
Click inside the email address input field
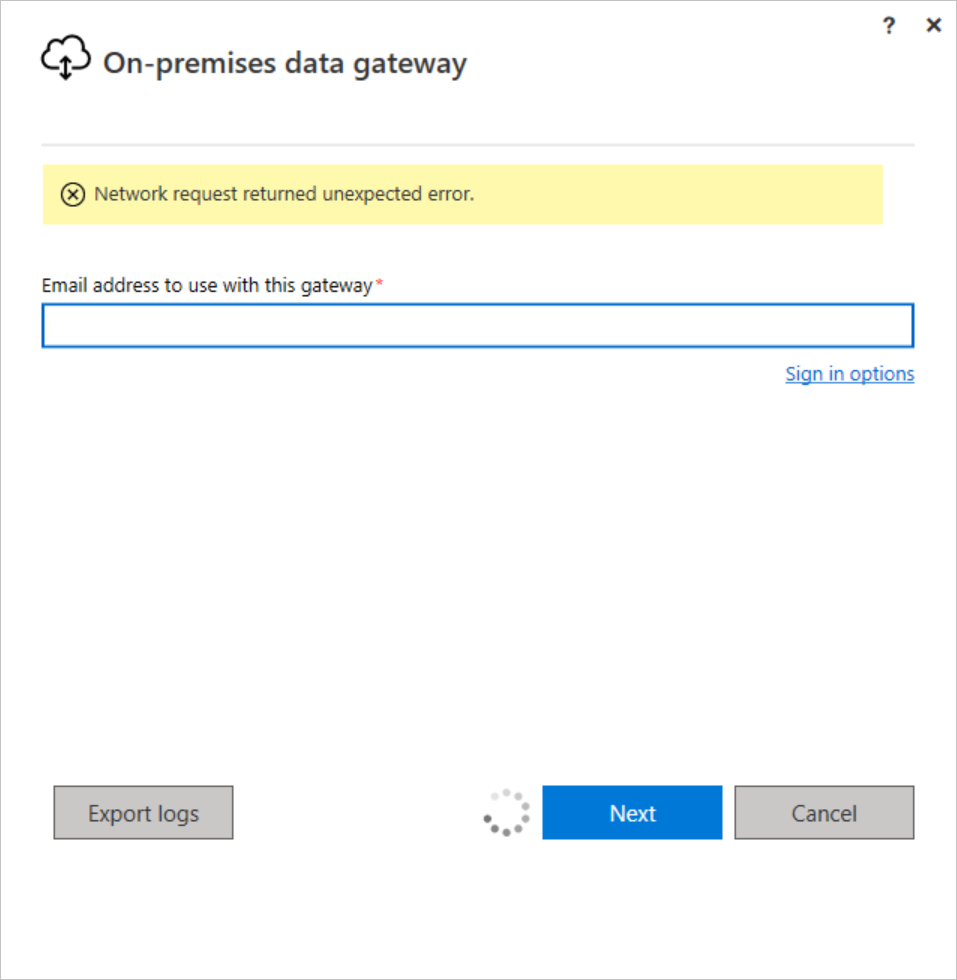(478, 325)
